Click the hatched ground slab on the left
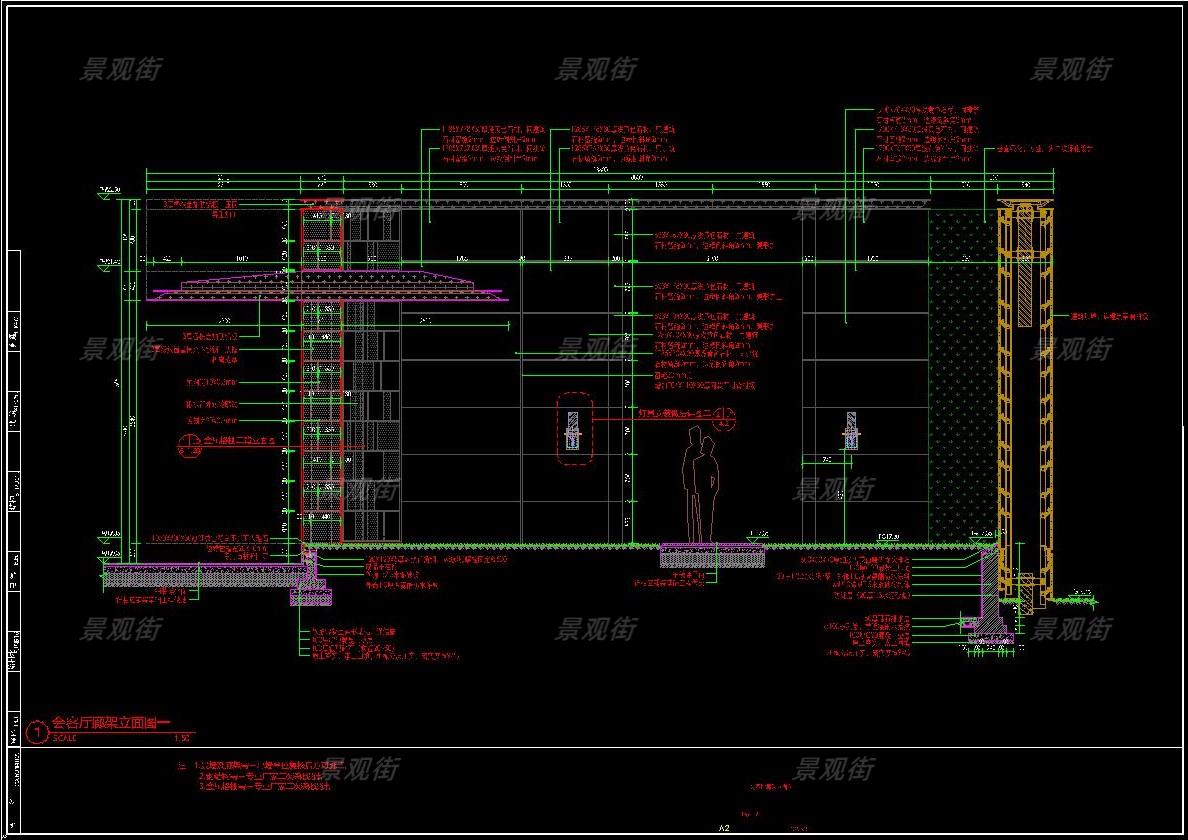Screen dimensions: 1188x840 coord(200,574)
